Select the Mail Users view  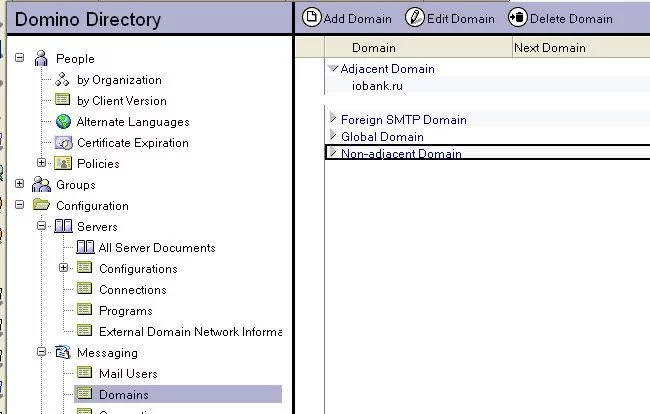tap(128, 374)
